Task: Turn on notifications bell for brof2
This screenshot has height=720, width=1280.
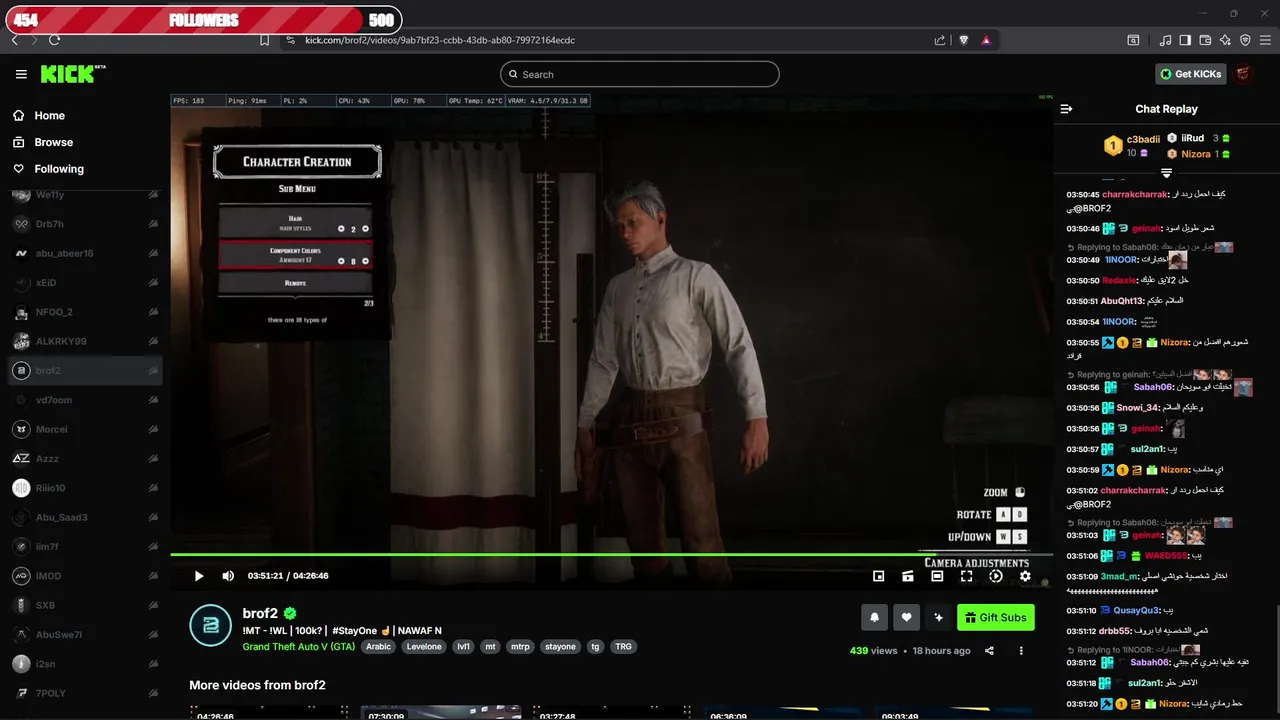Action: (x=874, y=618)
